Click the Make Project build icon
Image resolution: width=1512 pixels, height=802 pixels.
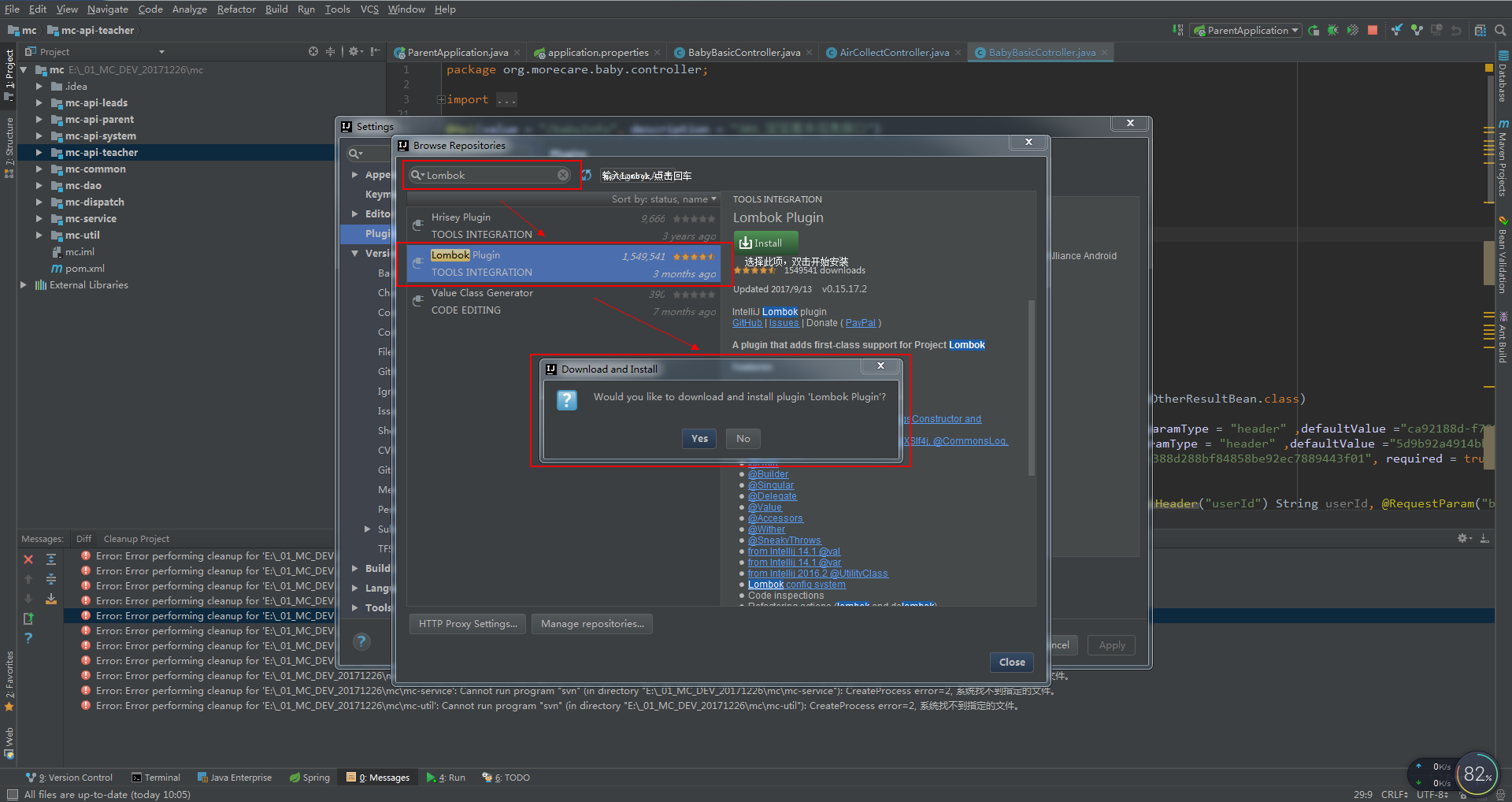pos(1178,30)
